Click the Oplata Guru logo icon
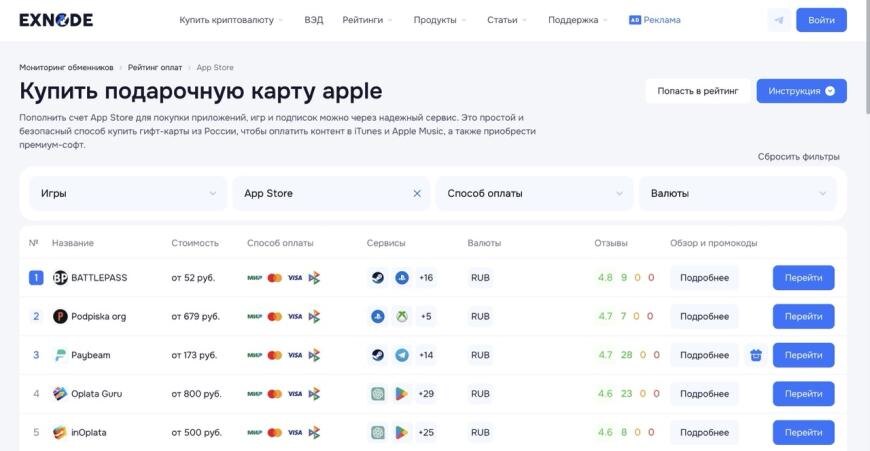This screenshot has width=870, height=451. [60, 394]
